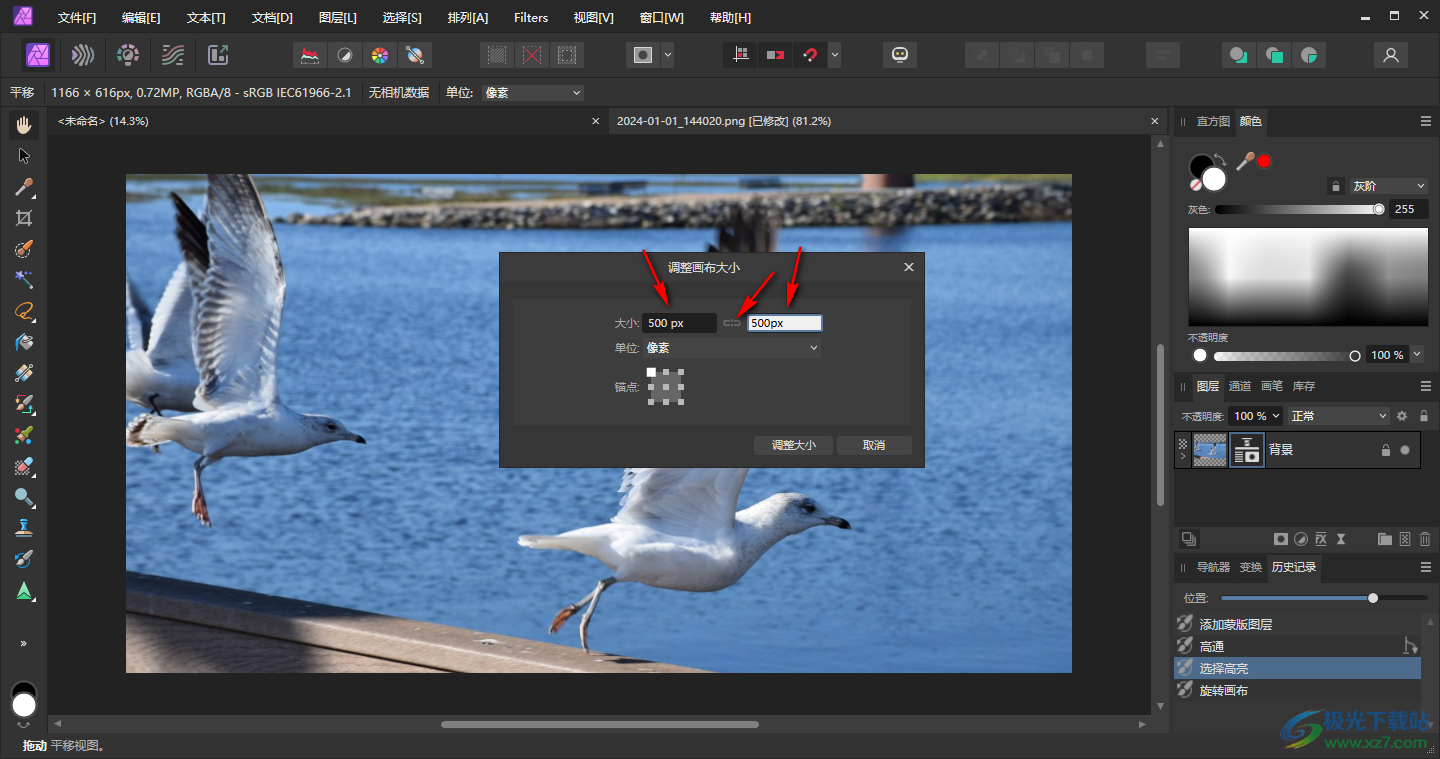Image resolution: width=1440 pixels, height=759 pixels.
Task: Select the freehand lasso selection tool
Action: 24,311
